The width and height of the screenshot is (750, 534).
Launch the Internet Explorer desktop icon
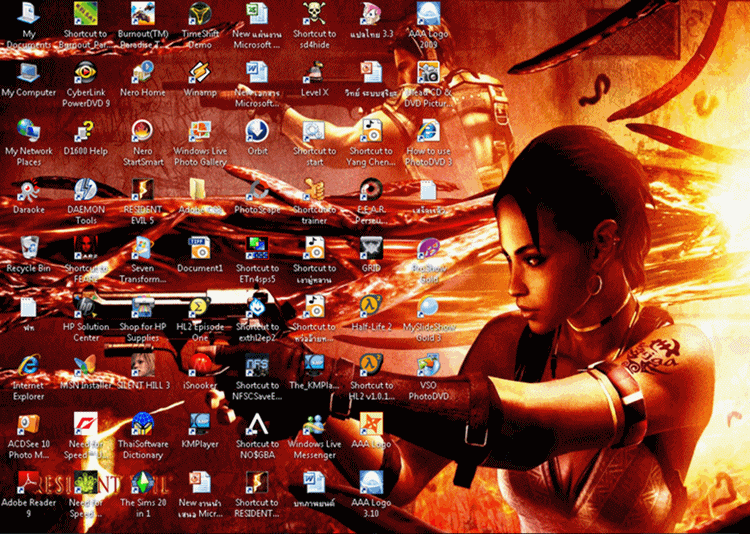click(28, 365)
